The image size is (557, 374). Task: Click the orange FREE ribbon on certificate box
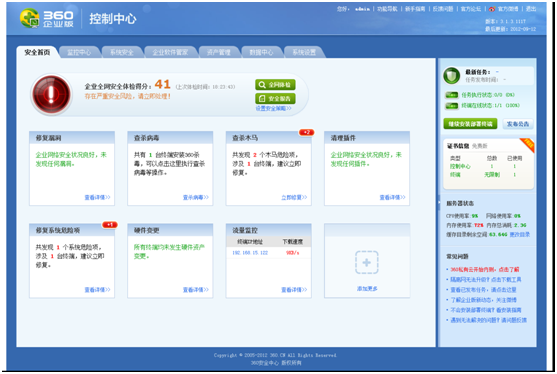coord(528,145)
